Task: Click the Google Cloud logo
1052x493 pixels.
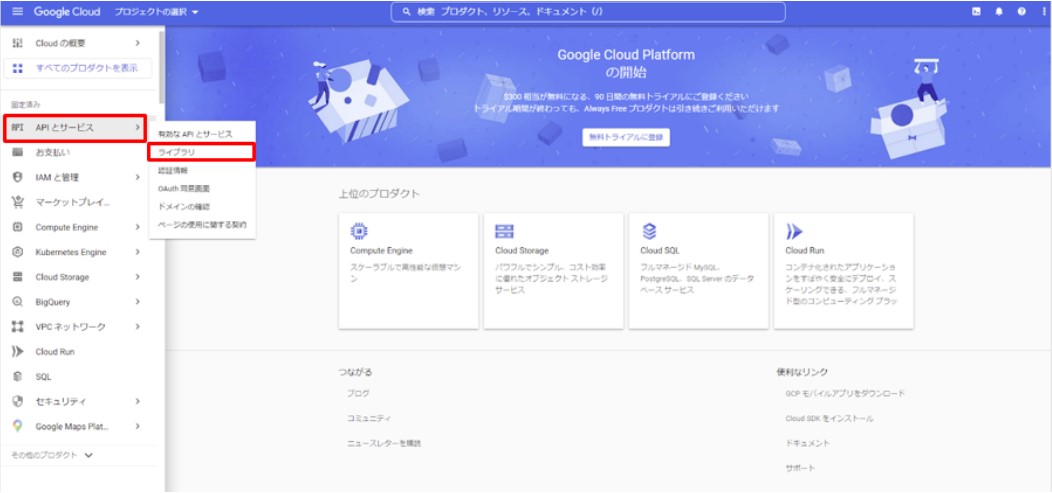Action: 67,11
